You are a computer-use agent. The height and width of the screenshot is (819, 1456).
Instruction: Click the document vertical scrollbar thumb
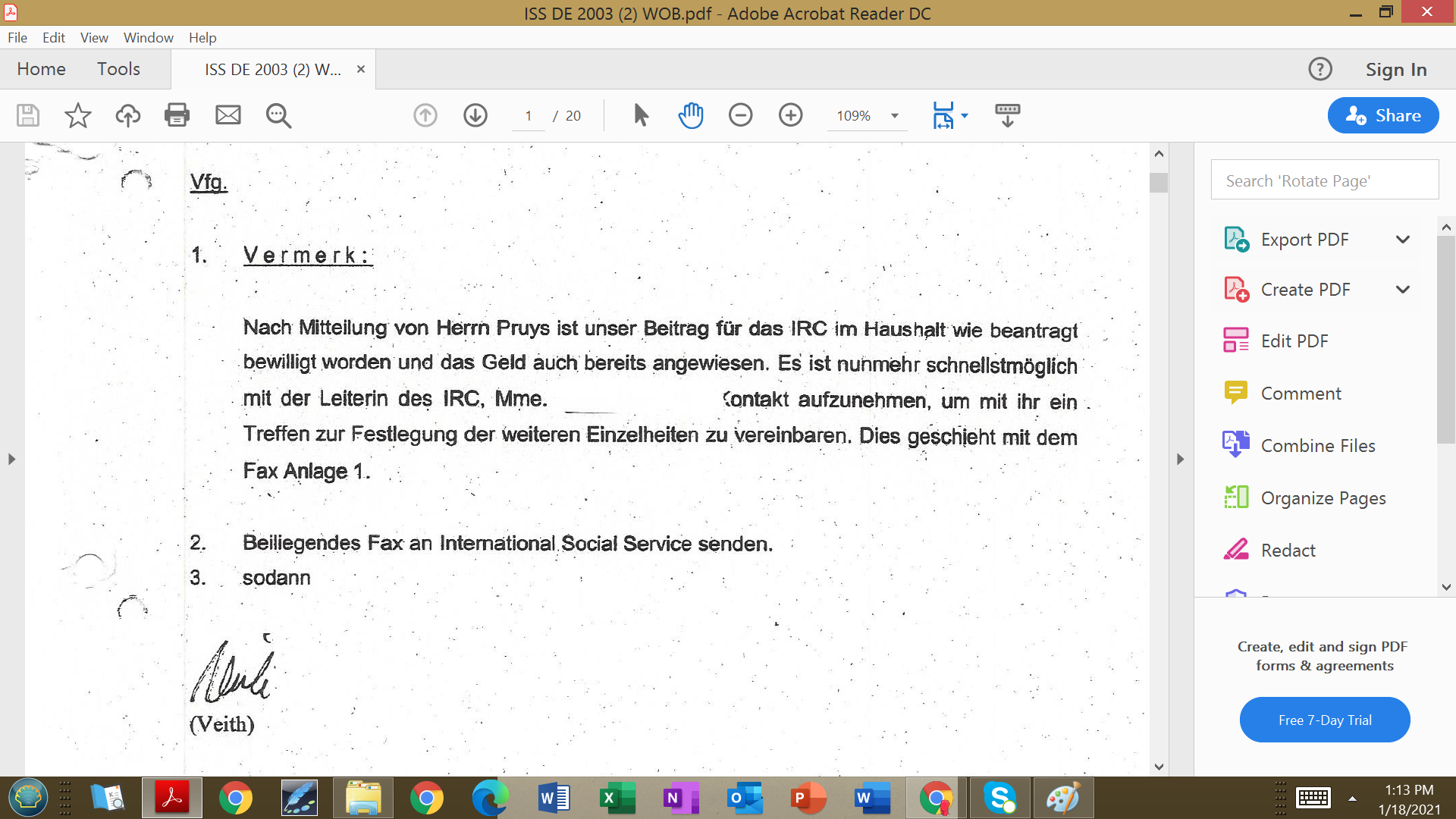[1158, 183]
